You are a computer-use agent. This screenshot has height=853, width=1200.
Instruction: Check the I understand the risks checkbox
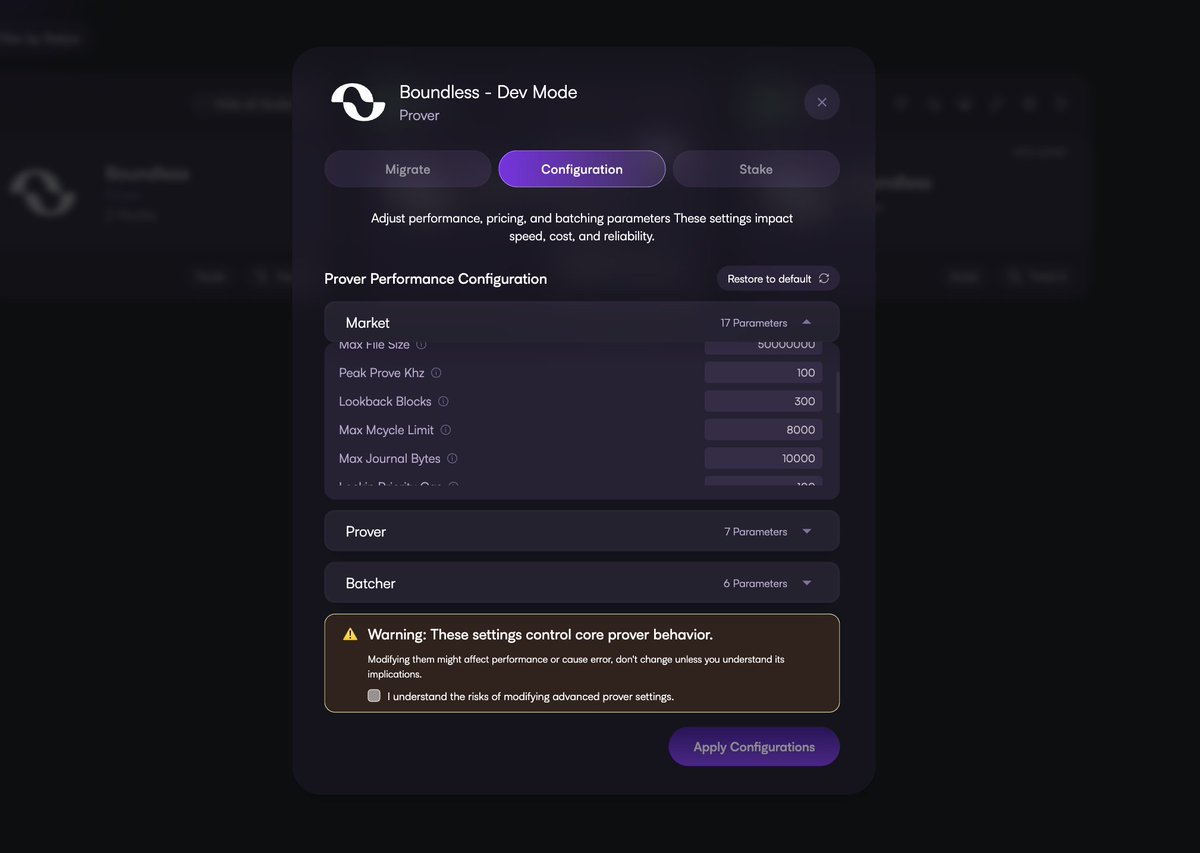click(x=374, y=696)
